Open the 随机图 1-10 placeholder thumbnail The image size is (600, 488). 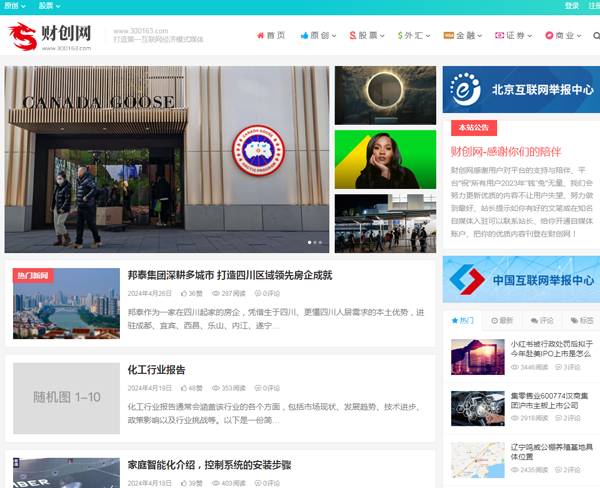coord(66,398)
